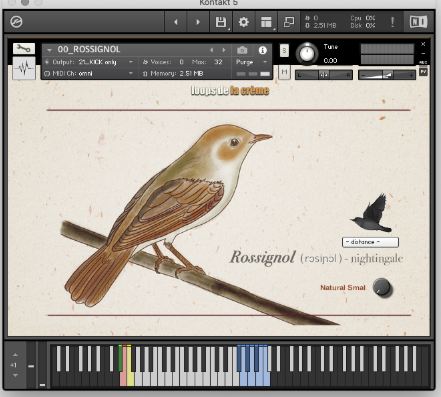Remove instrument with the X button
The height and width of the screenshot is (397, 441).
423,44
